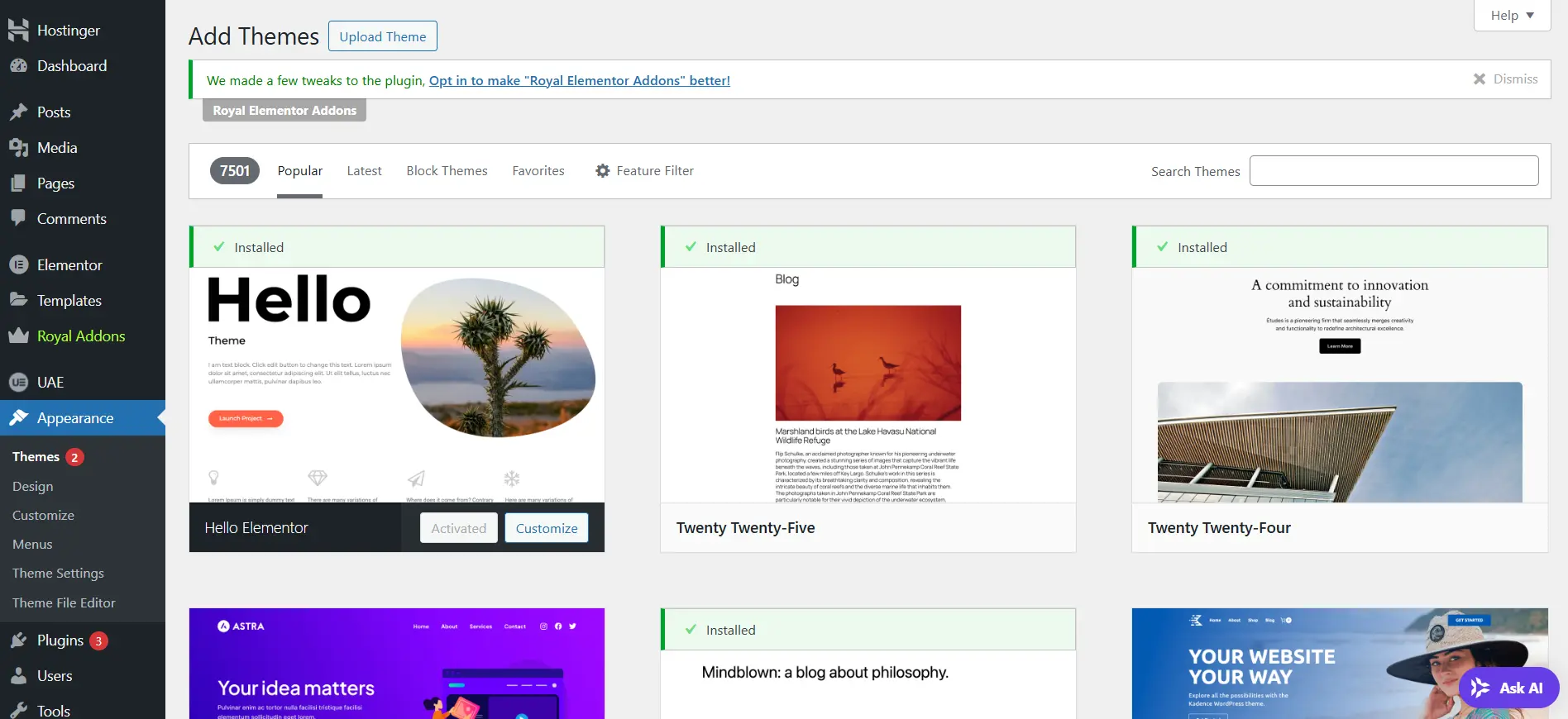Viewport: 1568px width, 719px height.
Task: Click the Hostinger logo icon
Action: (x=18, y=31)
